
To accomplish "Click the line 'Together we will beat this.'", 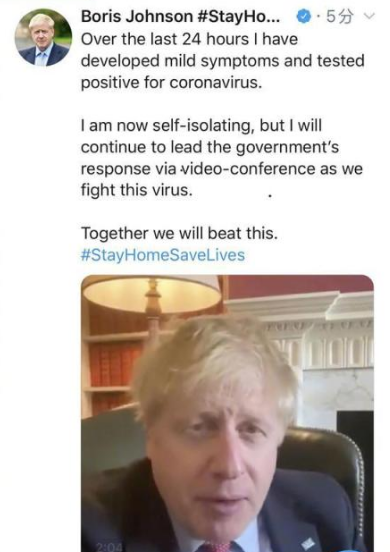I will coord(179,233).
